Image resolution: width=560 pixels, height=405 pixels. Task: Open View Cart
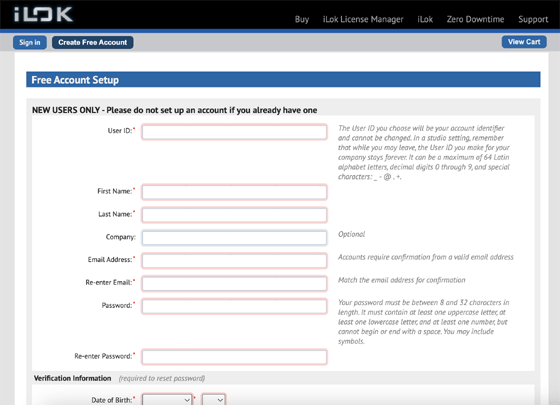(x=524, y=42)
